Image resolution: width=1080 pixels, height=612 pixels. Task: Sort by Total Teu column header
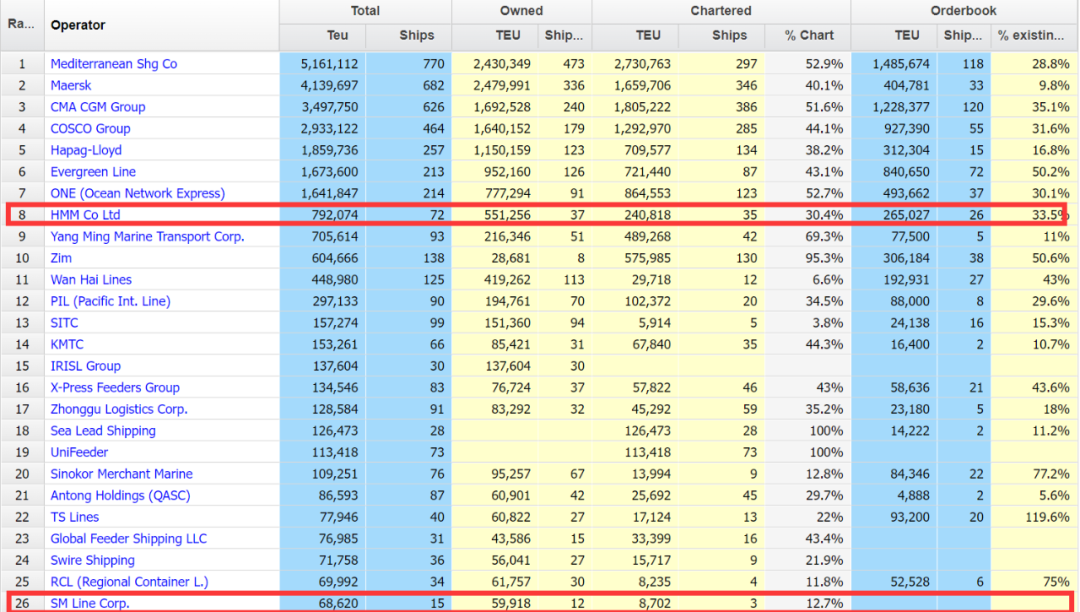tap(338, 36)
